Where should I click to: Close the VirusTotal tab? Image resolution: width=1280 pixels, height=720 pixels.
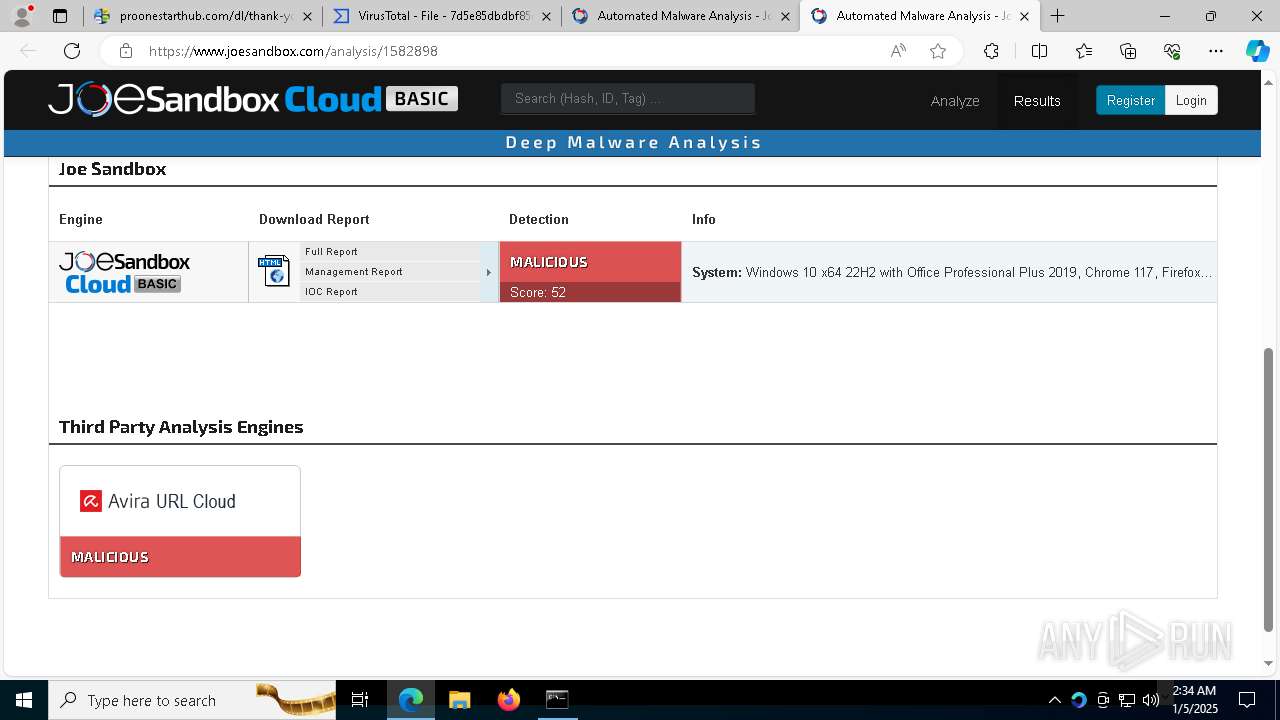(x=546, y=16)
